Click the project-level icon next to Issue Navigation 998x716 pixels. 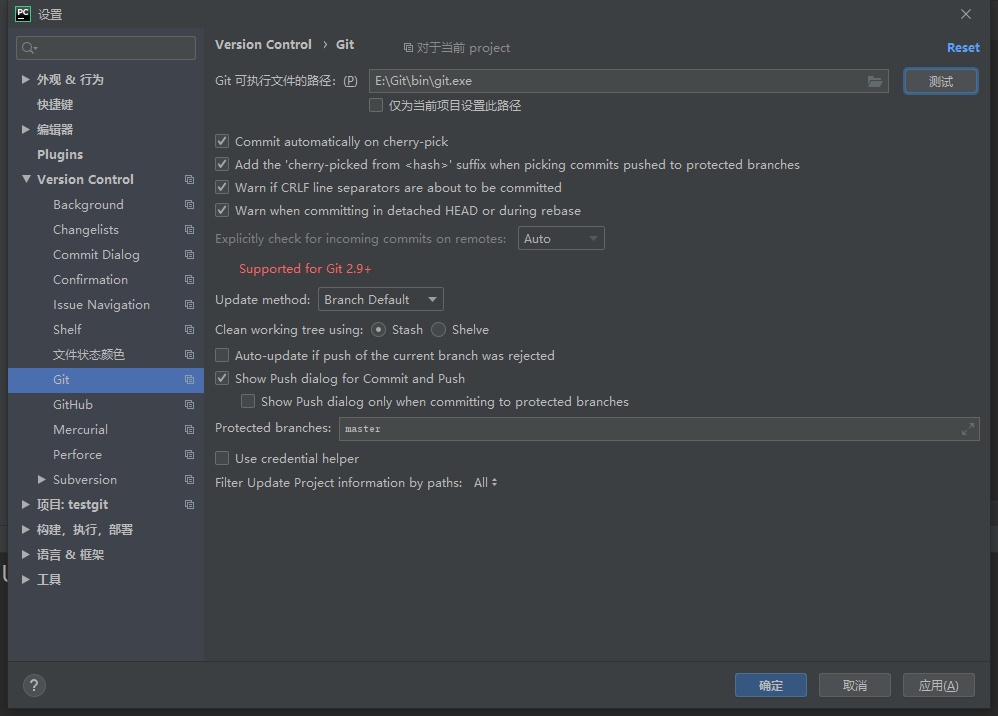tap(190, 304)
